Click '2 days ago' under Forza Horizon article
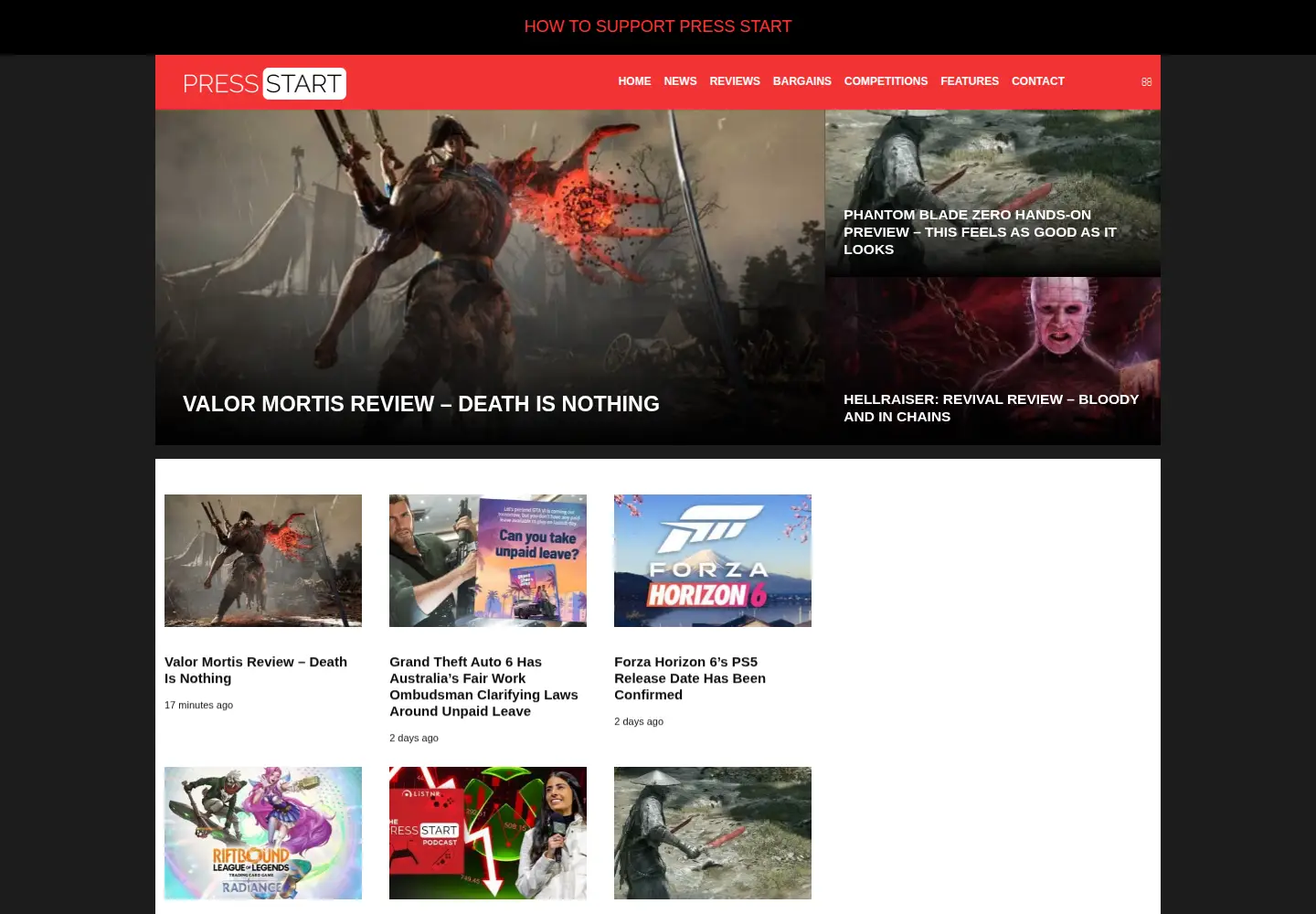1316x914 pixels. click(639, 721)
